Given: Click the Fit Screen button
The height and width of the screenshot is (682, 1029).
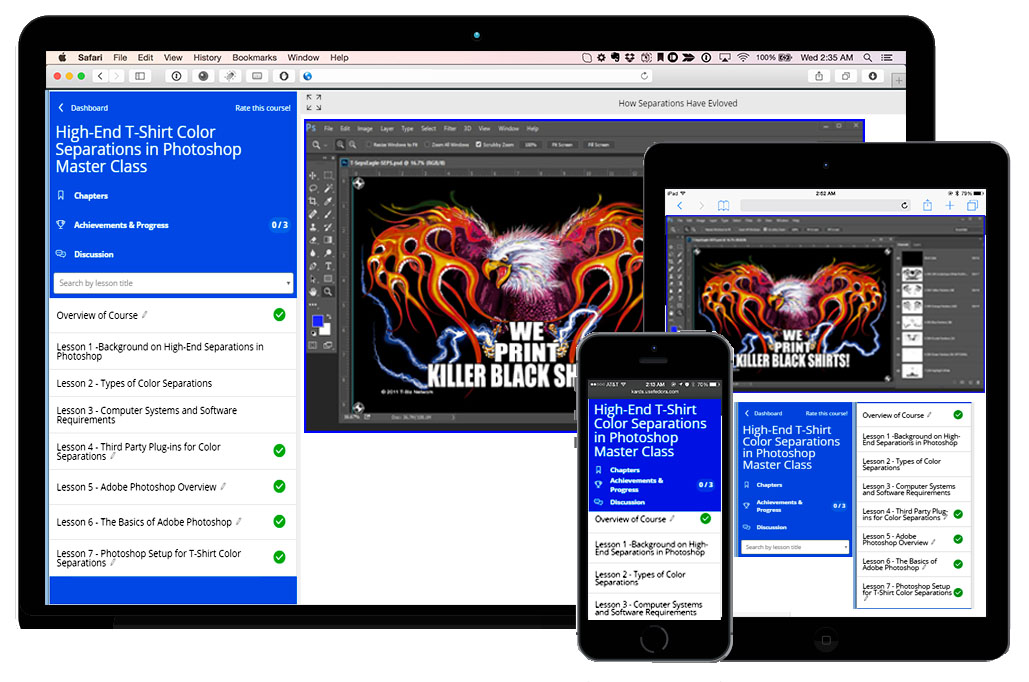Looking at the screenshot, I should click(x=562, y=144).
